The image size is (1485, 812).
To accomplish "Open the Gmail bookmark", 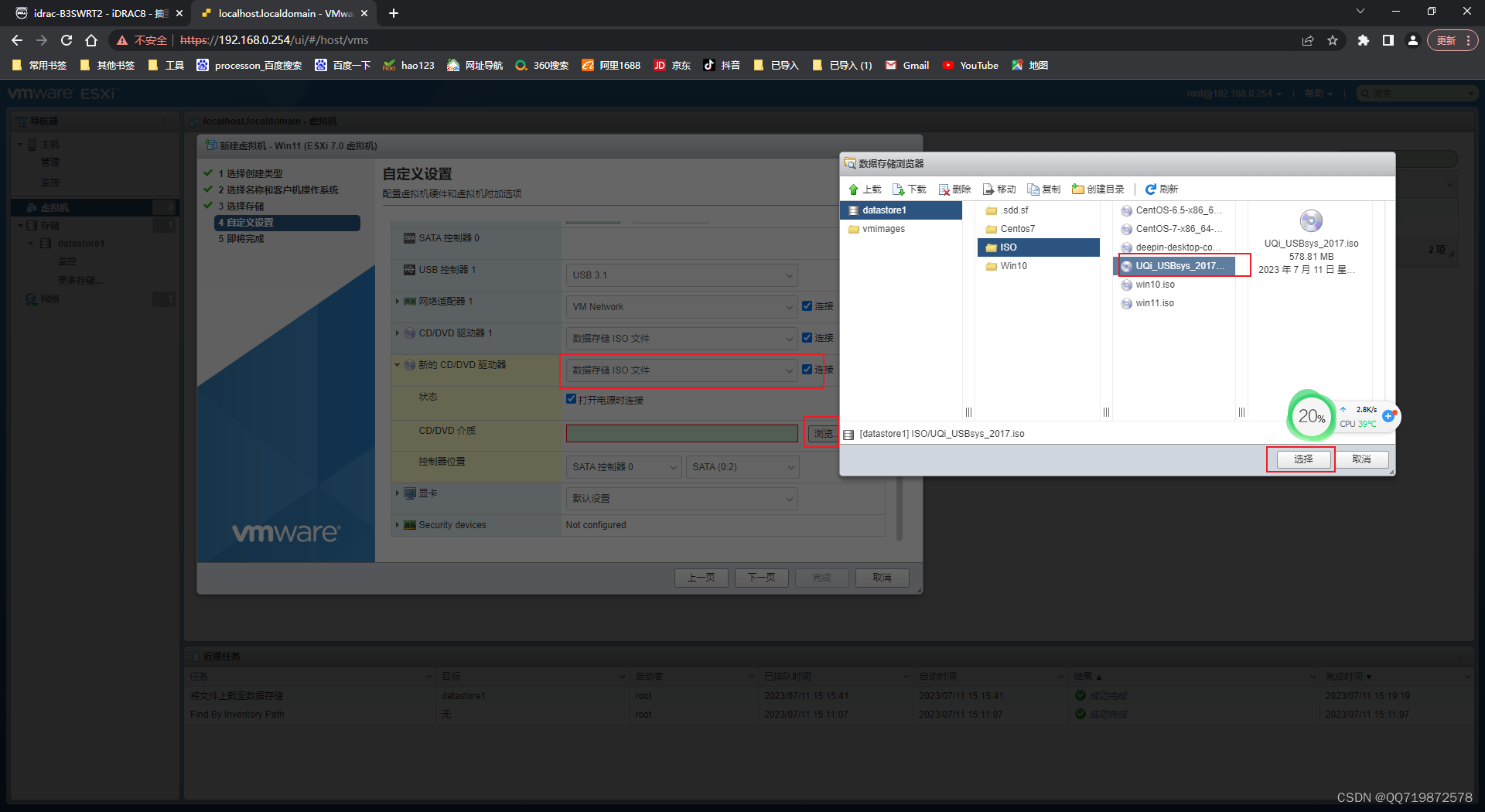I will [907, 66].
